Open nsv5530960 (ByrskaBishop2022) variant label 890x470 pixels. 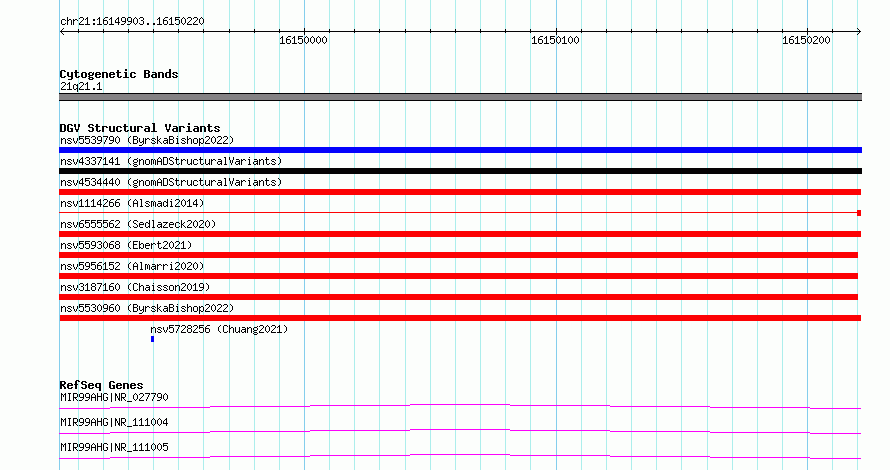click(x=147, y=308)
